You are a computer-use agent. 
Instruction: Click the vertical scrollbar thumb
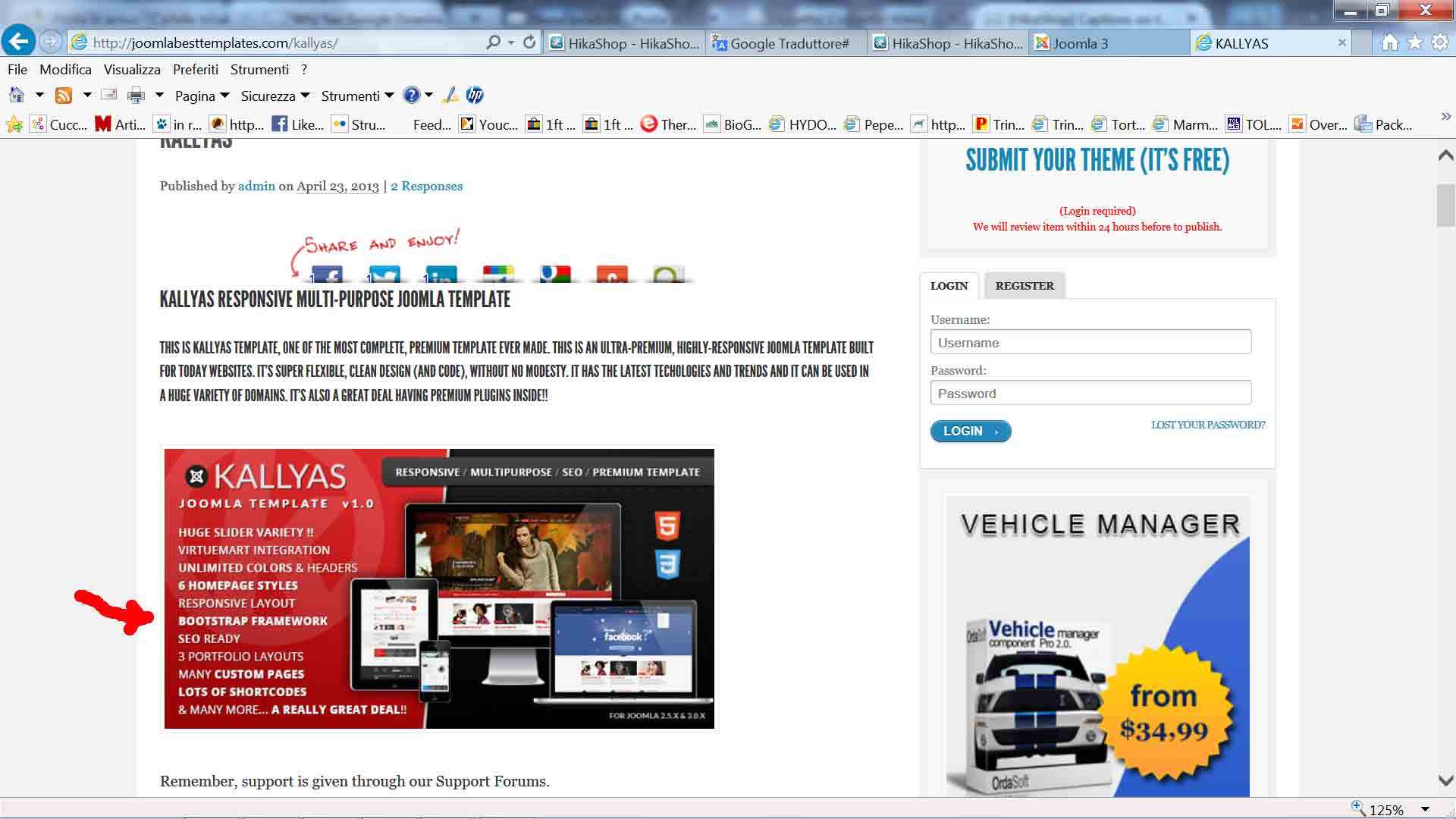click(x=1445, y=205)
